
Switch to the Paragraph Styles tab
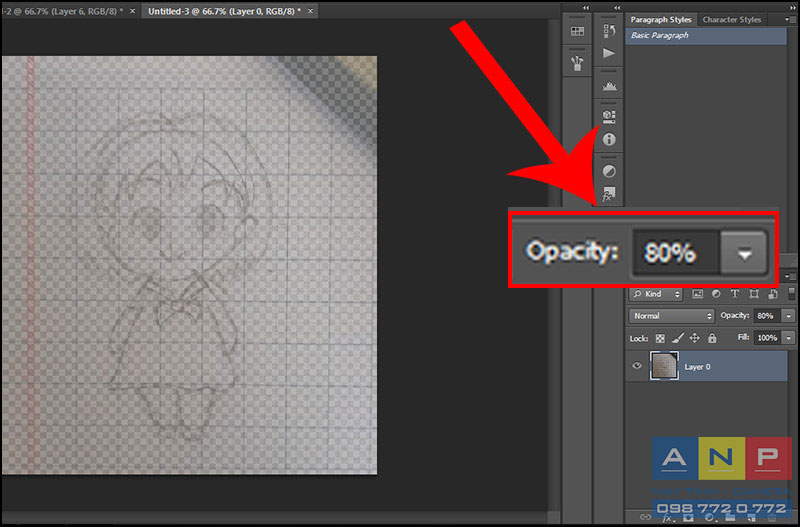pyautogui.click(x=661, y=20)
